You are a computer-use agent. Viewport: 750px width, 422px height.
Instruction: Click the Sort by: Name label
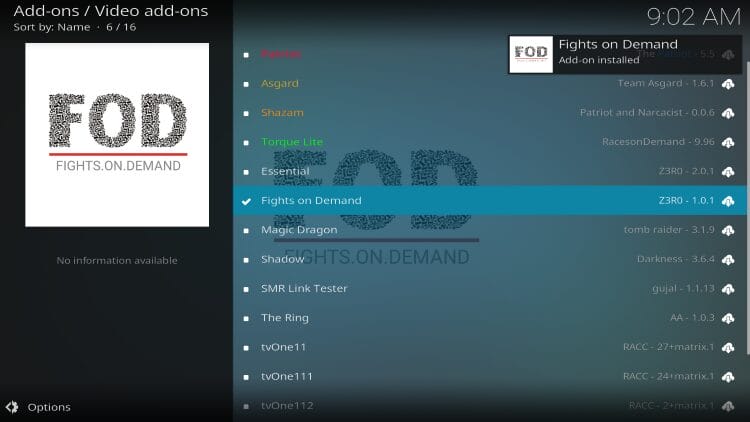52,27
